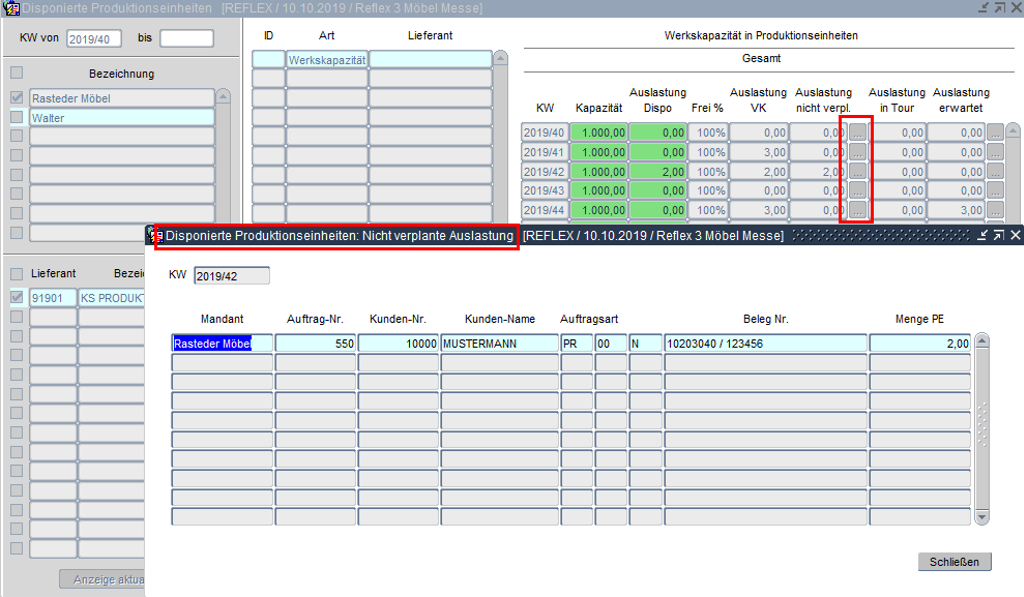1024x597 pixels.
Task: Click the Anzeige aktualisieren button
Action: (102, 580)
